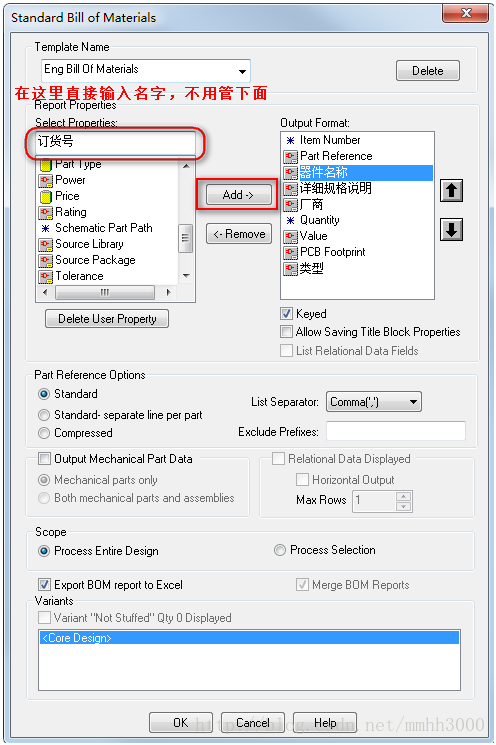Select the Standard part reference option
496x745 pixels.
click(x=44, y=394)
